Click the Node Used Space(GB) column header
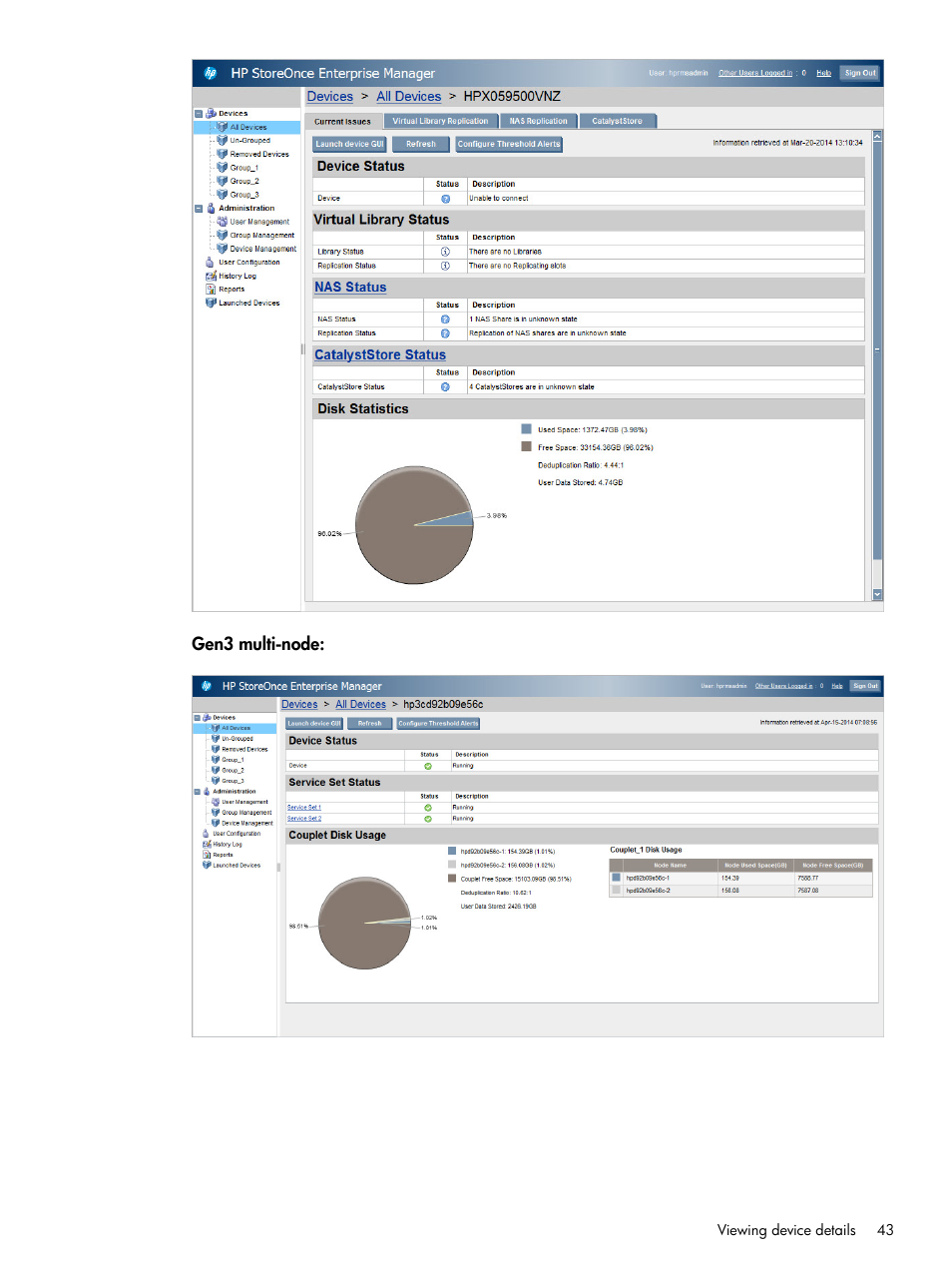 [x=755, y=866]
